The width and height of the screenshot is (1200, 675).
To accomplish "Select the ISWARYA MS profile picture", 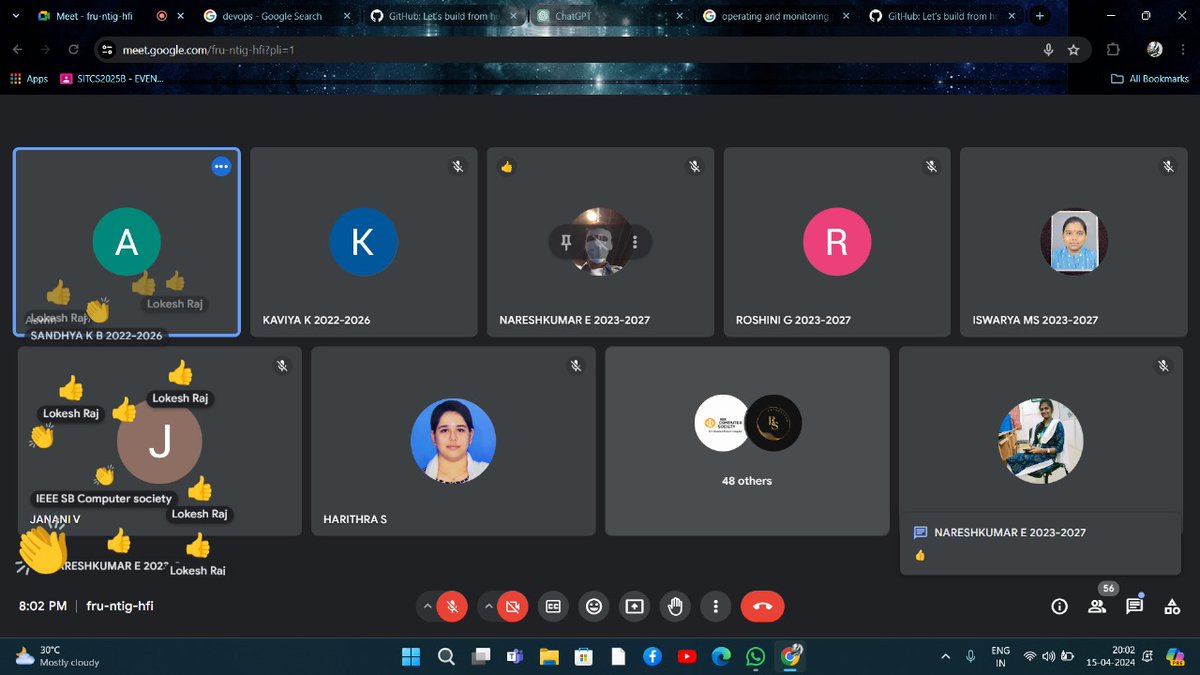I will [1074, 242].
